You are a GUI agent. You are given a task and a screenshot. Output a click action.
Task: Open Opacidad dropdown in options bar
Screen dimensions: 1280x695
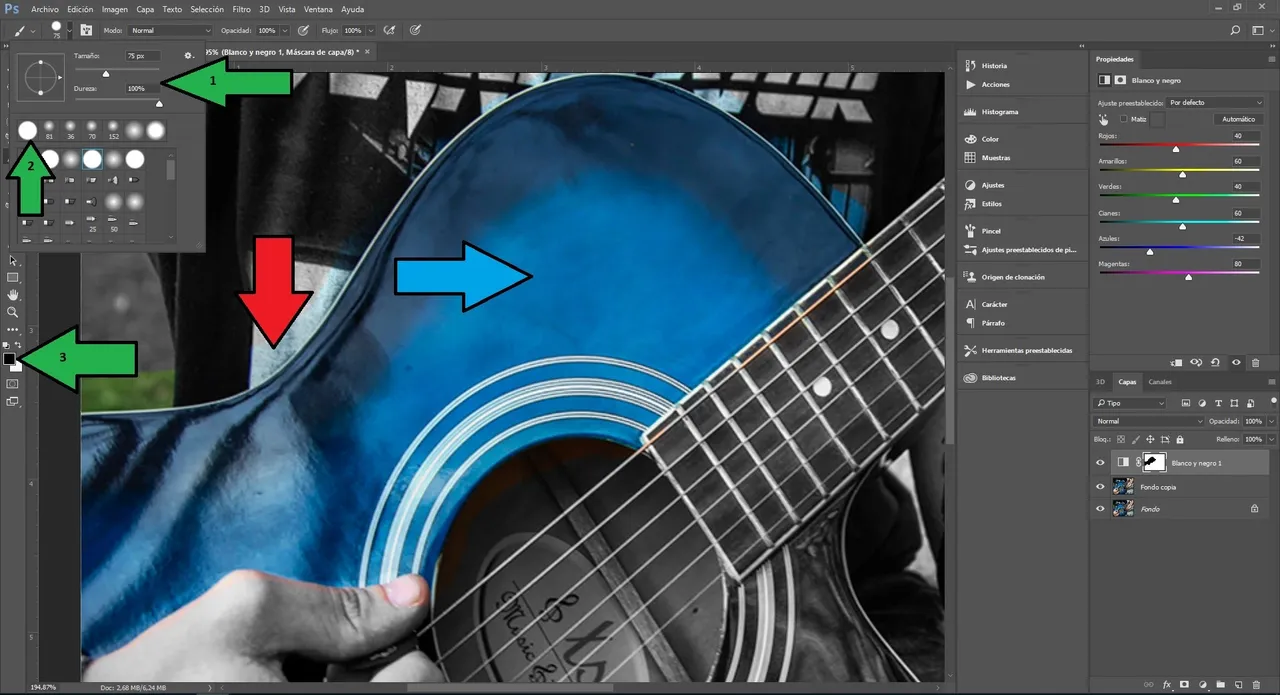285,31
